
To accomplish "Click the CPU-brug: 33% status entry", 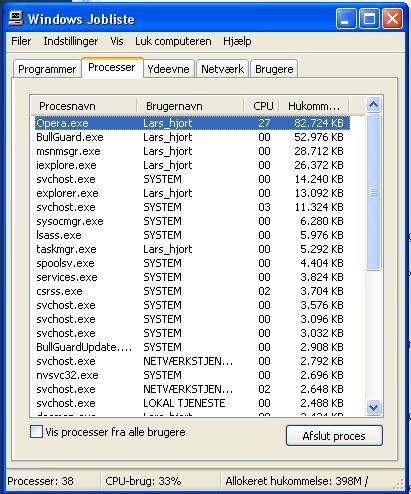I will pyautogui.click(x=143, y=481).
